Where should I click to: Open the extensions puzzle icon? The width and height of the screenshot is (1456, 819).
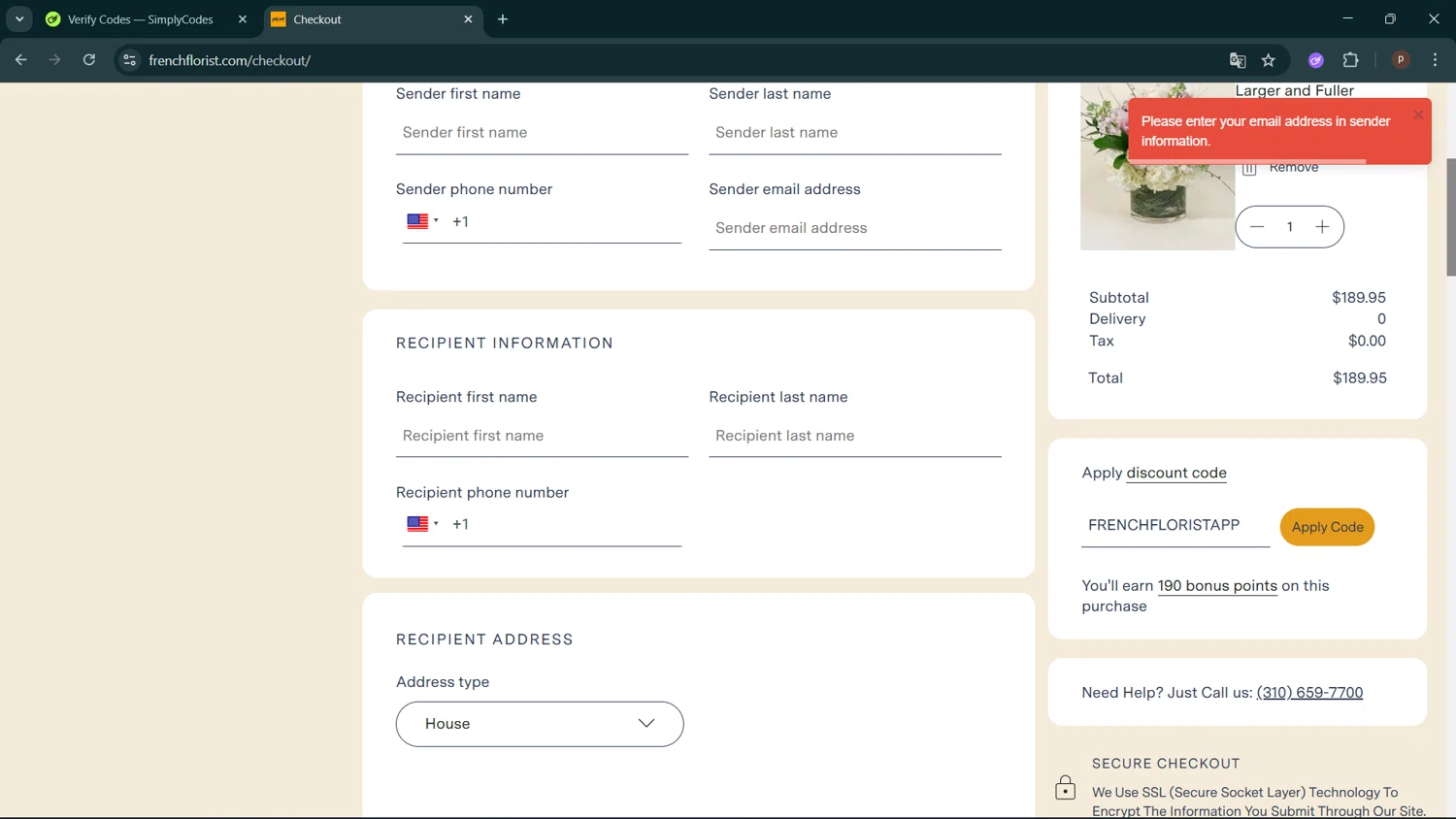click(1350, 60)
